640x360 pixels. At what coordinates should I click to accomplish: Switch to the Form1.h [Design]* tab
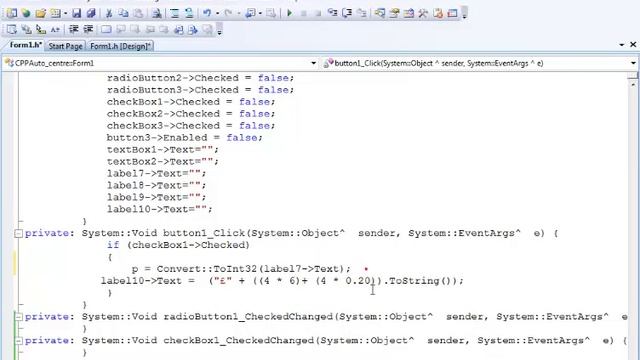coord(120,46)
